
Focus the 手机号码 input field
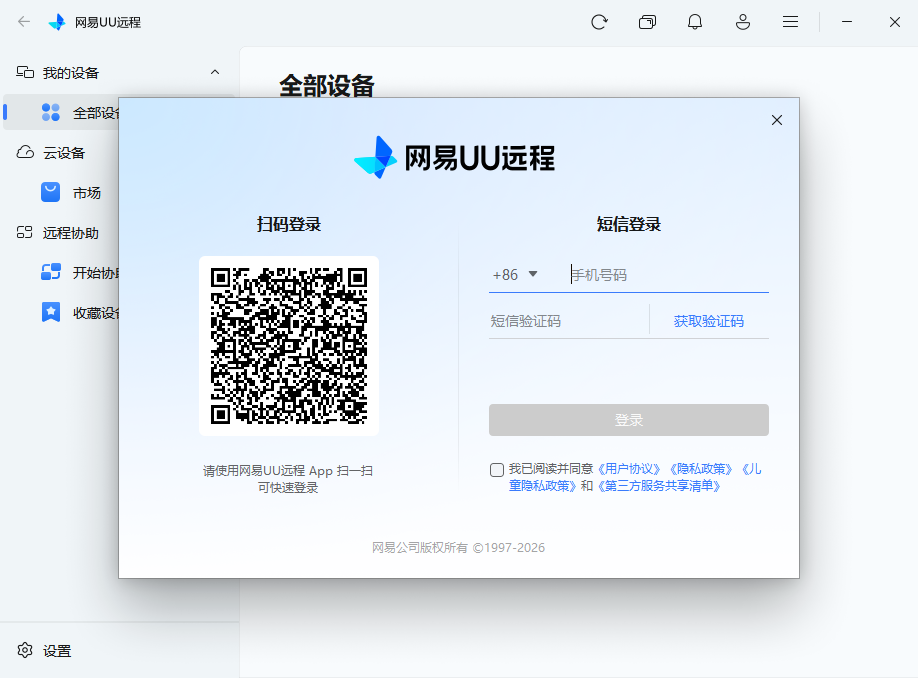669,275
